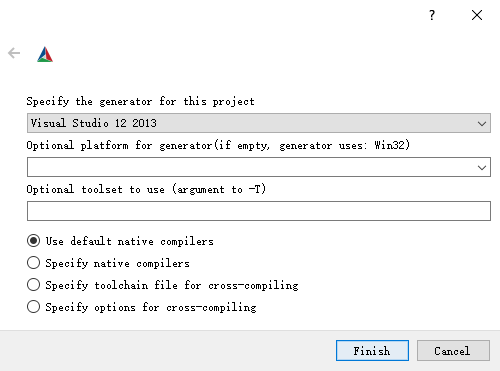Open the Visual Studio 12 2013 generator combo box
Image resolution: width=500 pixels, height=371 pixels.
259,123
